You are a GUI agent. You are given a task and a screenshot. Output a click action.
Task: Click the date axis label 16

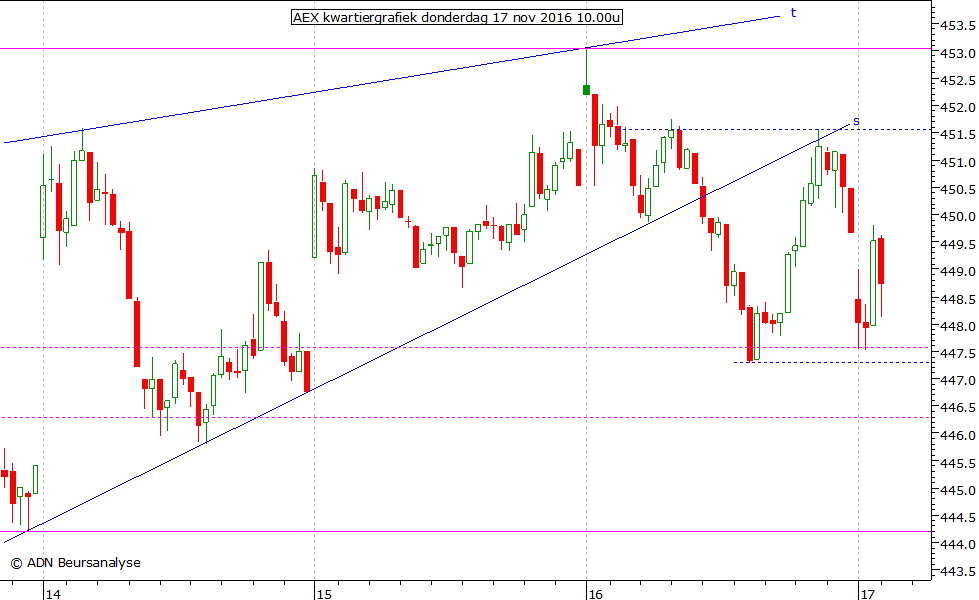(596, 594)
